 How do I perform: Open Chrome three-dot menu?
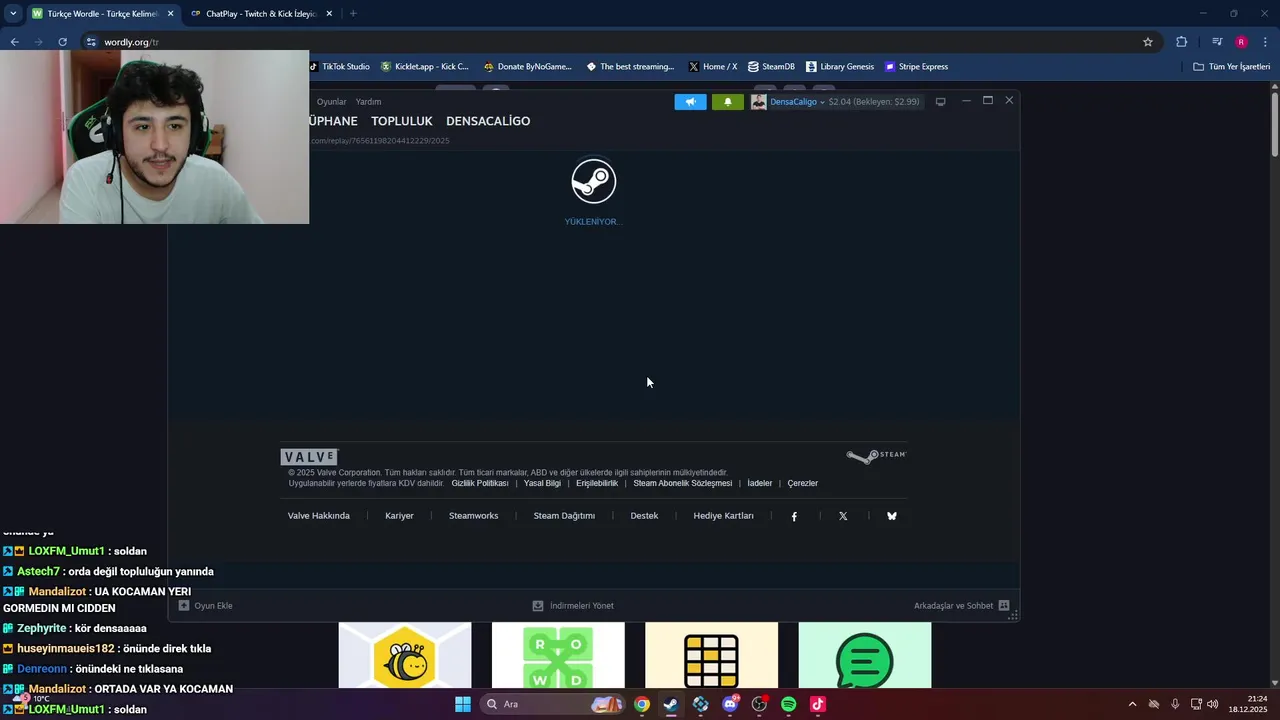1266,42
